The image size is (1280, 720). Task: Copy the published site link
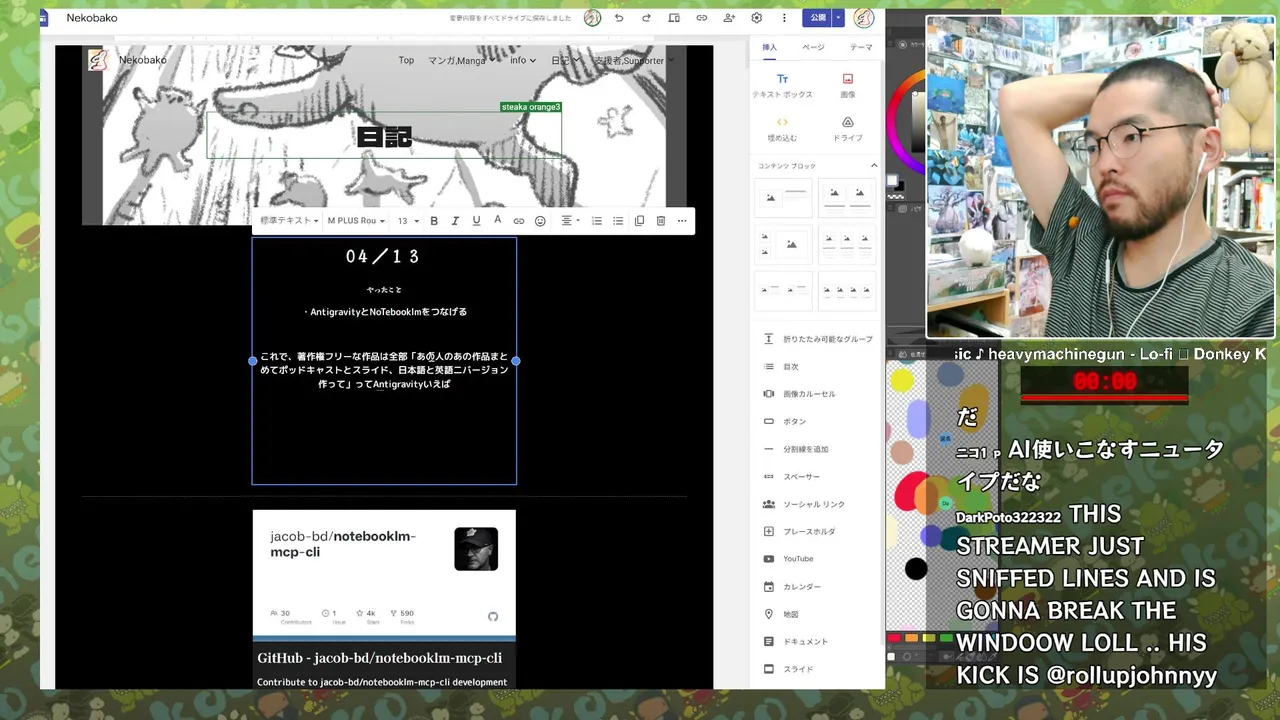click(702, 18)
